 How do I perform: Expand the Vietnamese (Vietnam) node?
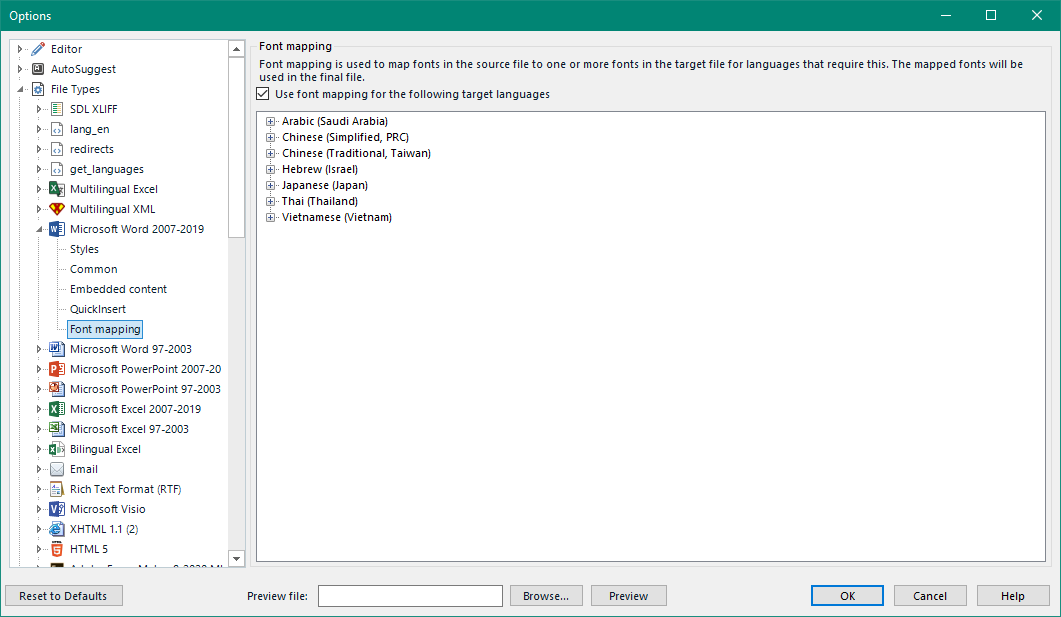click(271, 217)
